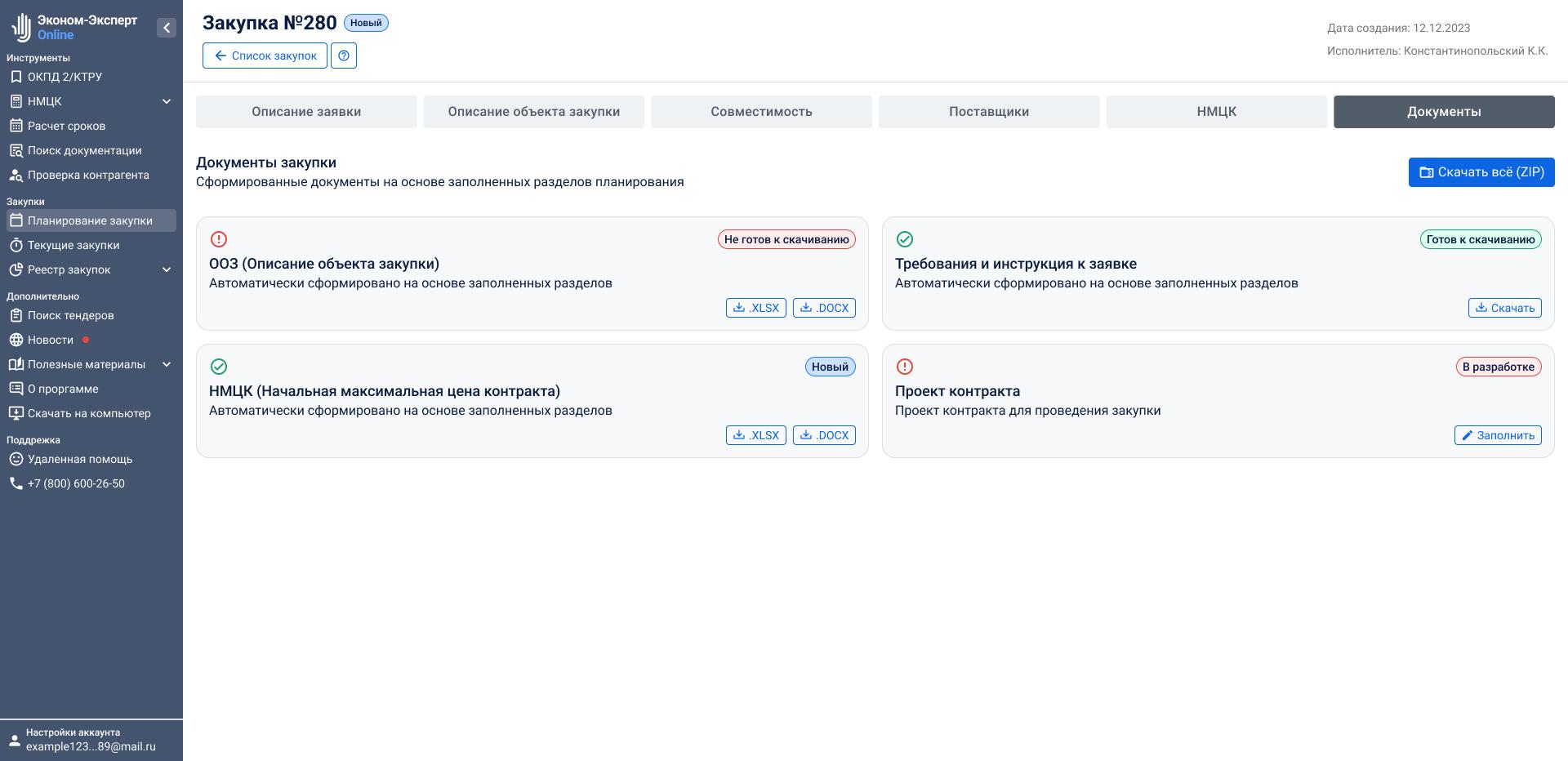
Task: Expand Реестр закупок submenu
Action: [167, 269]
